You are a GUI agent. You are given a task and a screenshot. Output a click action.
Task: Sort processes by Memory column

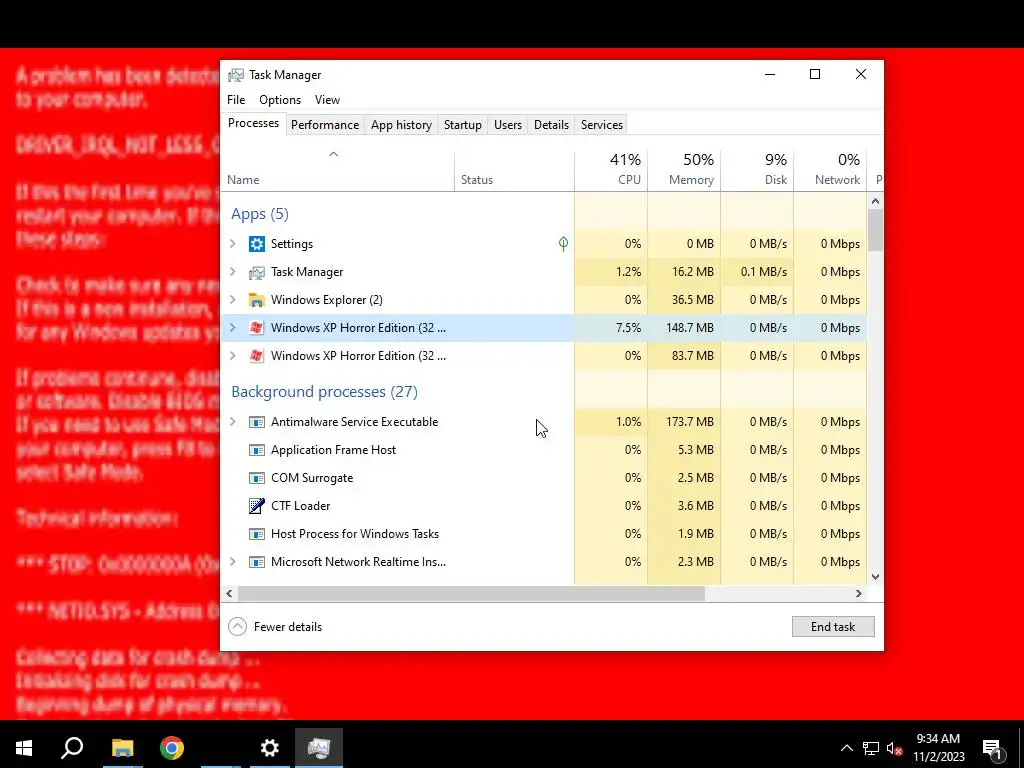(x=684, y=171)
